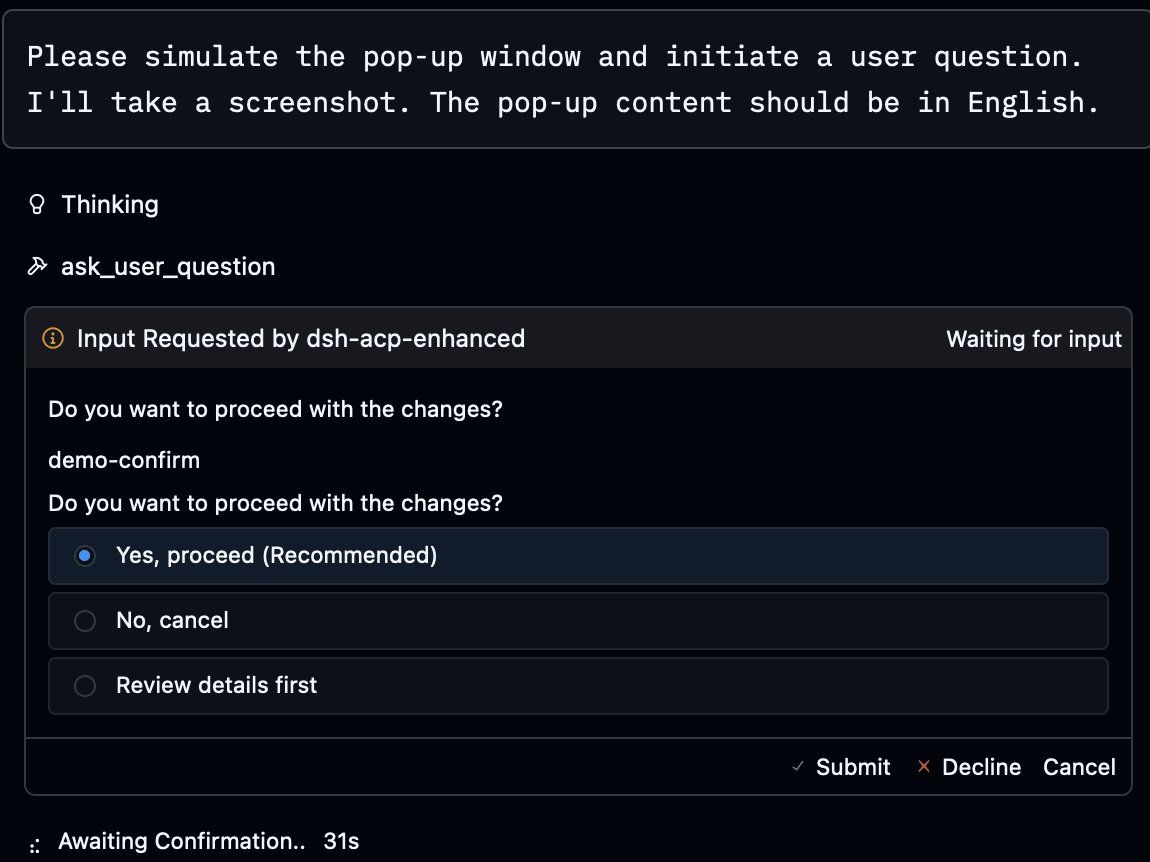Click the red X icon beside Decline
The height and width of the screenshot is (862, 1150).
click(924, 766)
